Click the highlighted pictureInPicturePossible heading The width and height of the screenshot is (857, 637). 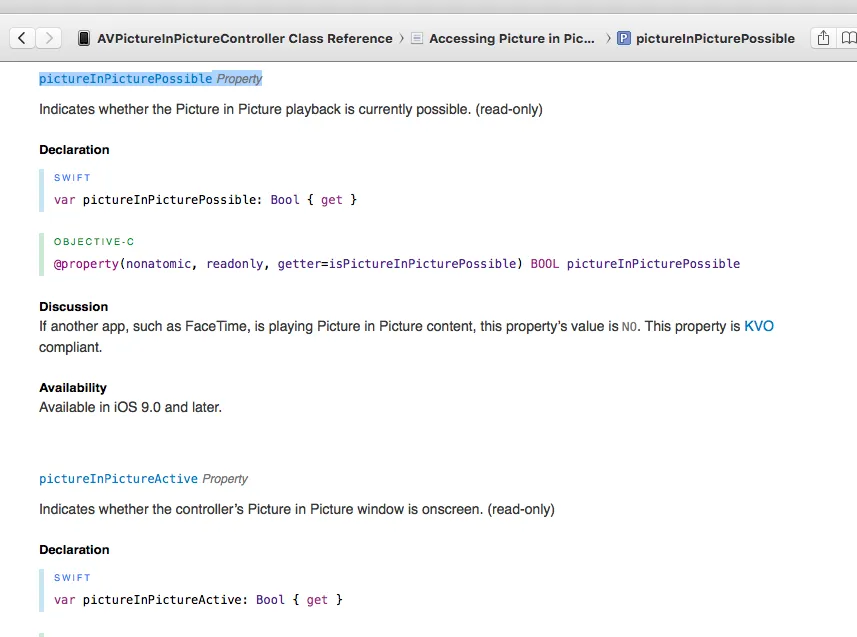(126, 78)
